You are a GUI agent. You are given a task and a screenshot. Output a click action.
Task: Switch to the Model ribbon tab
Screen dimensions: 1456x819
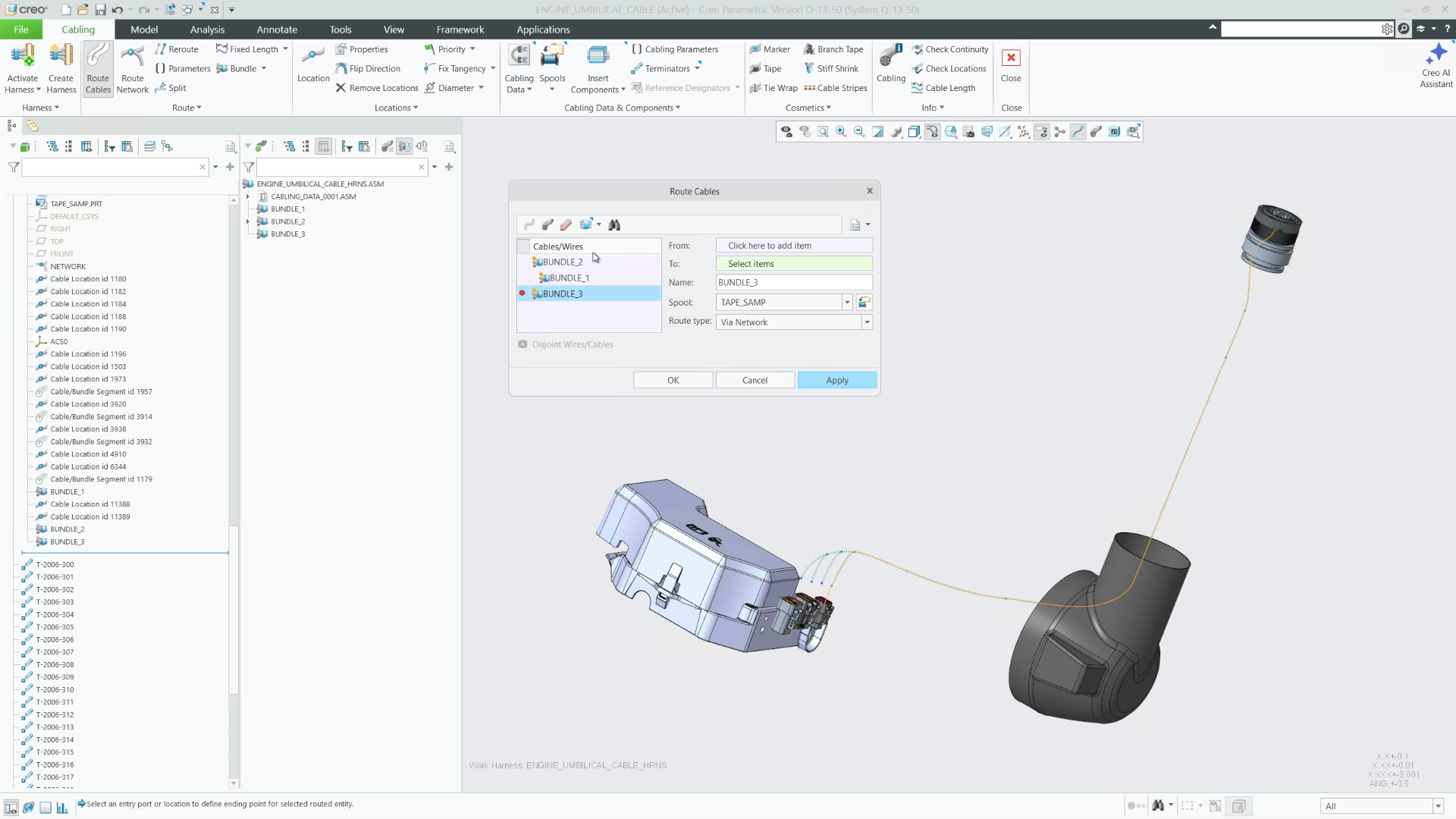(x=144, y=30)
